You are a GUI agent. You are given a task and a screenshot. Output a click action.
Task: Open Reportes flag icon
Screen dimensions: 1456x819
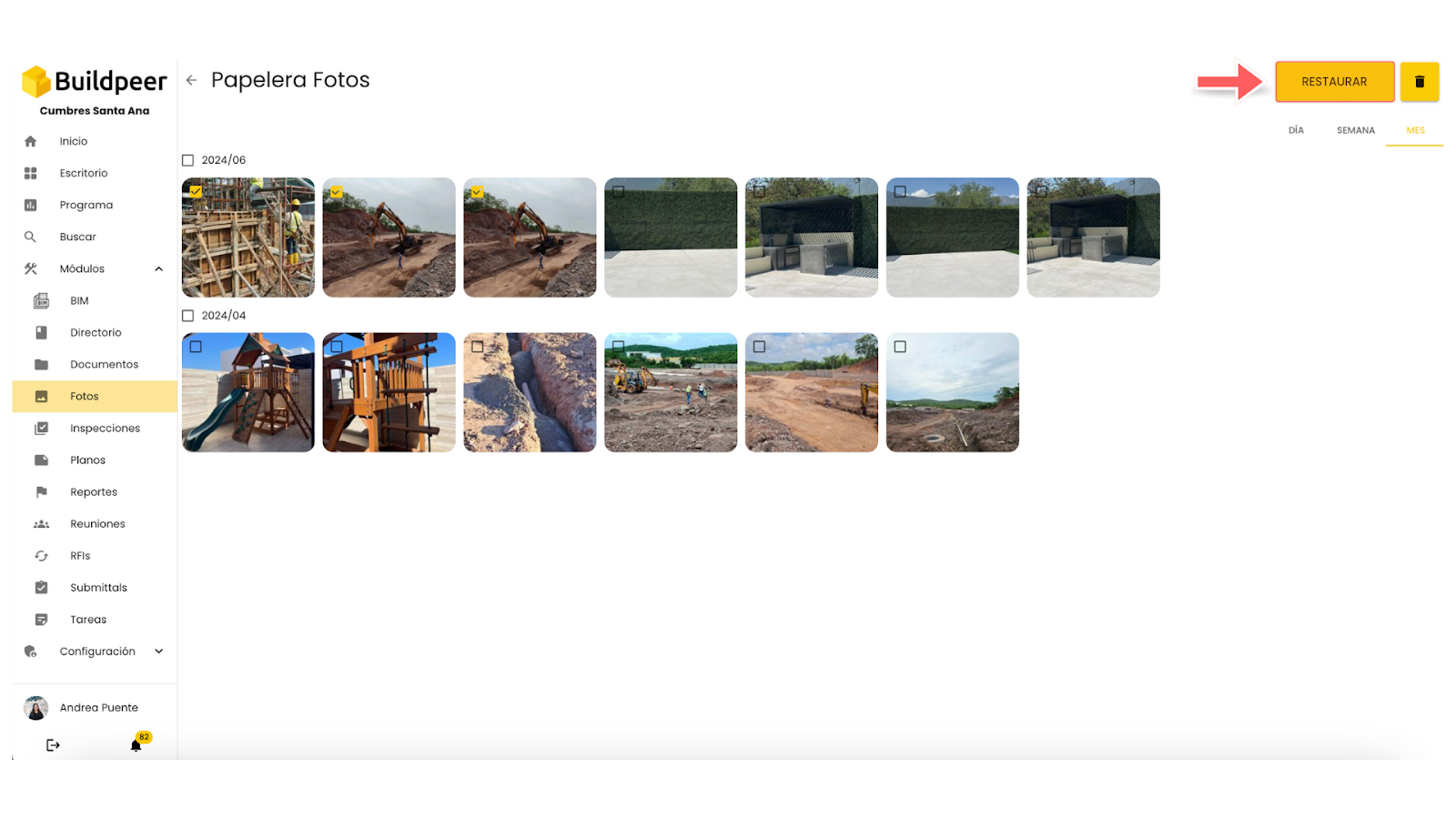tap(41, 492)
